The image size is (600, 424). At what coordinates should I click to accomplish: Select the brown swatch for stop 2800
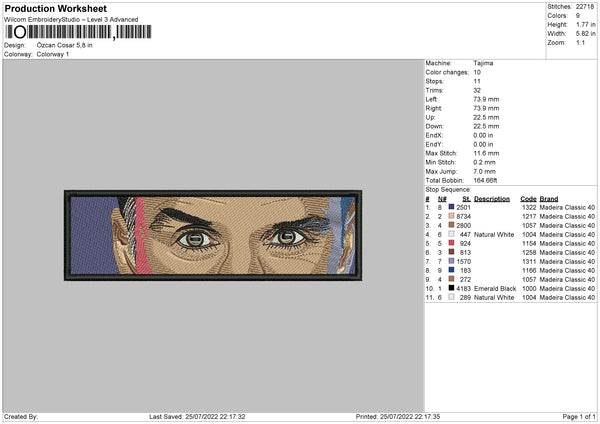click(452, 225)
